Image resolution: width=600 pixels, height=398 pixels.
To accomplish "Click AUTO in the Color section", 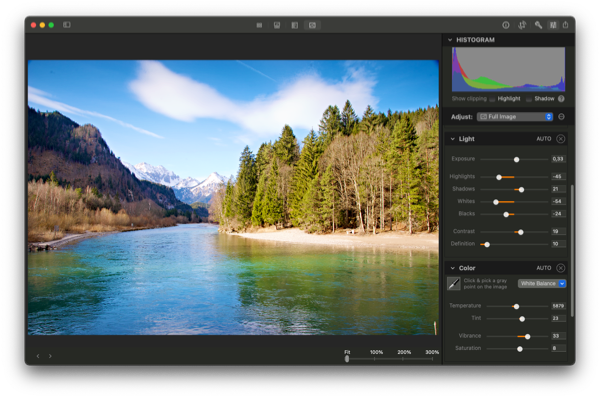I will [x=543, y=268].
